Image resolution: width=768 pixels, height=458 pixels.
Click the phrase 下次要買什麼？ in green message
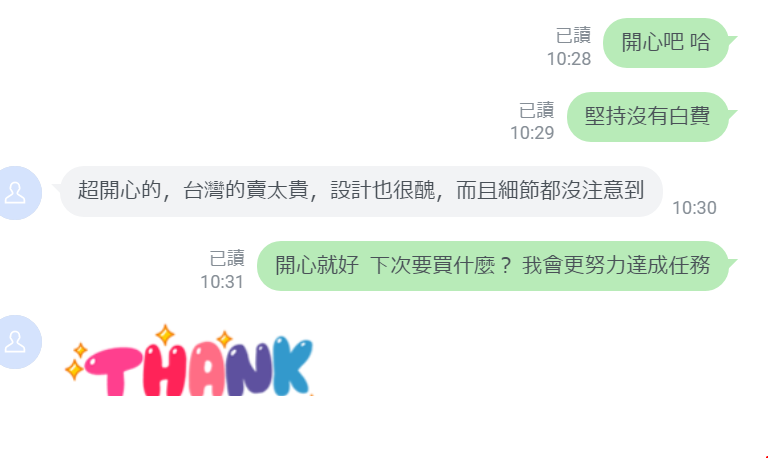441,265
